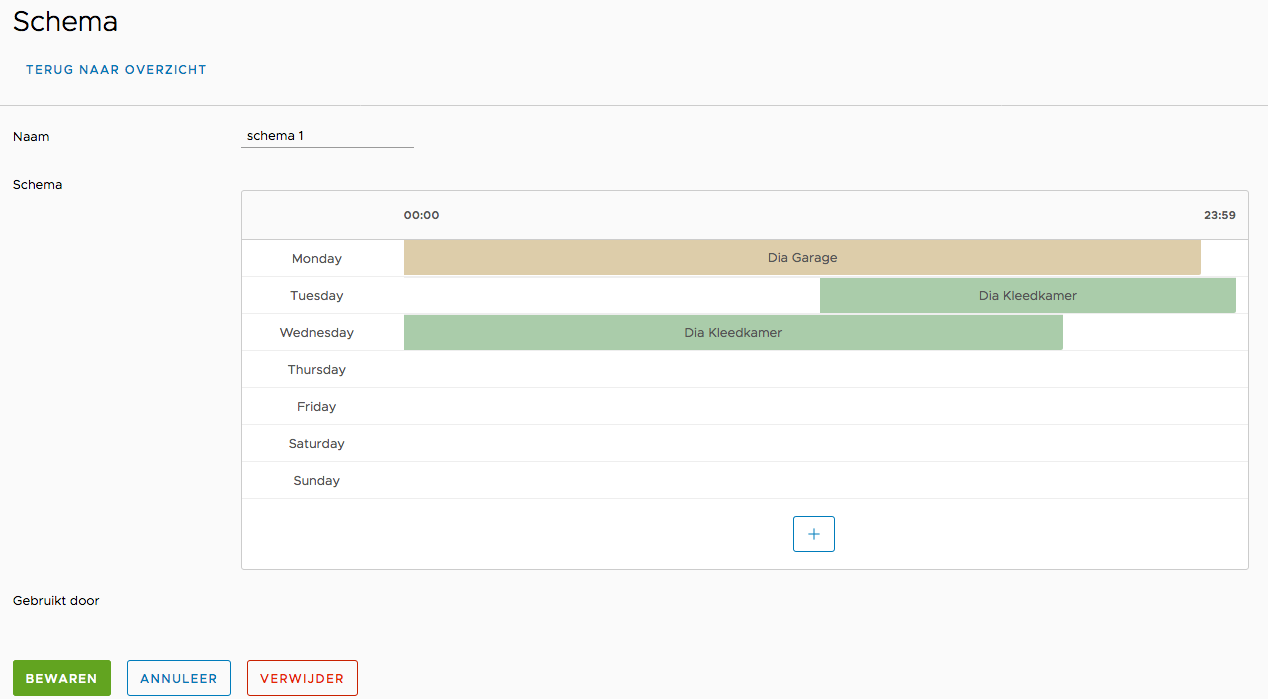Click the Thursday day label
Viewport: 1268px width, 699px height.
[x=317, y=370]
